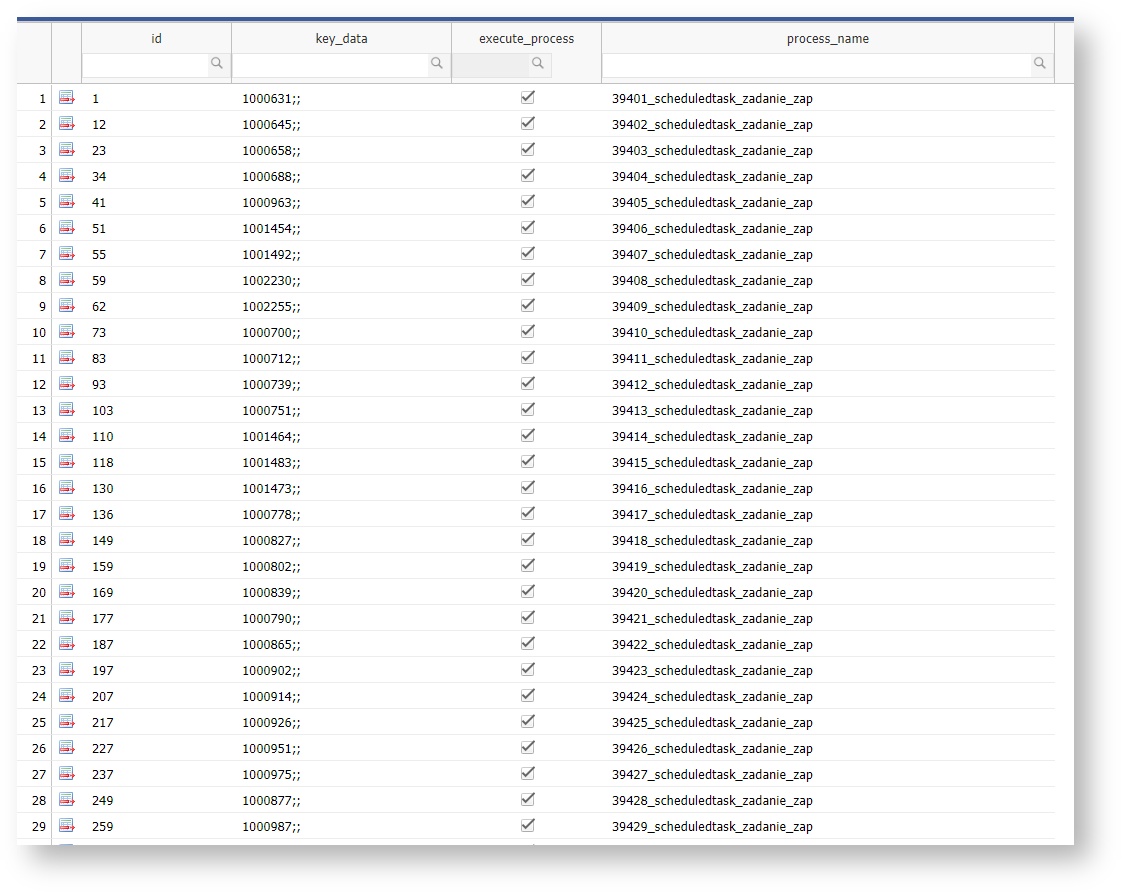Toggle execute_process checkbox for 39401 task

coord(528,98)
